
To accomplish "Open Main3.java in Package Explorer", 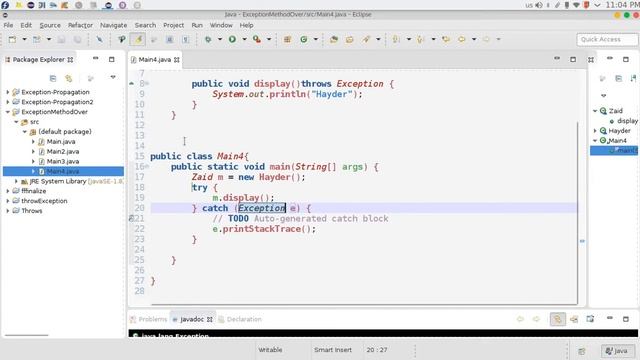I will pos(62,161).
